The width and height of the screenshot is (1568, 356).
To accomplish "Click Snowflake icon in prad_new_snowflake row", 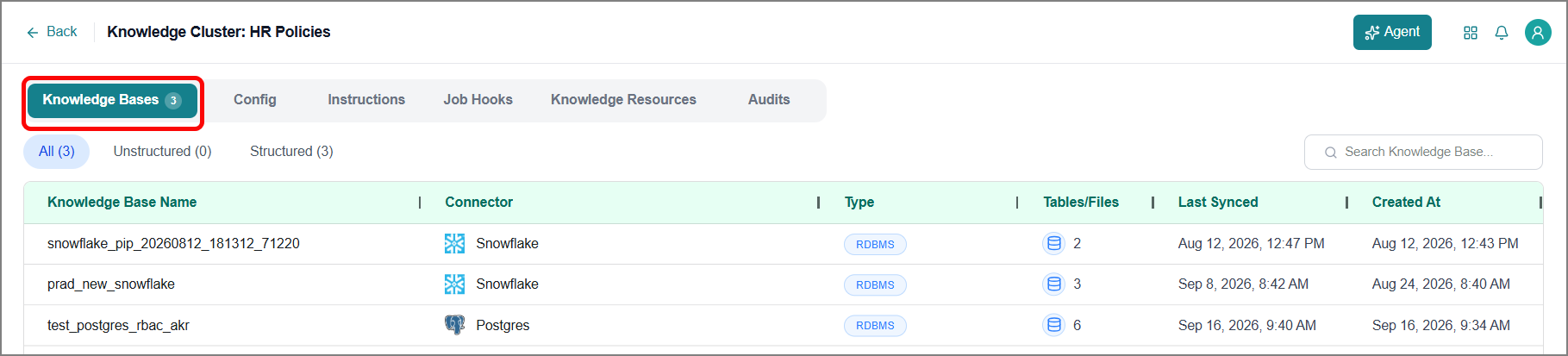I will pyautogui.click(x=454, y=284).
